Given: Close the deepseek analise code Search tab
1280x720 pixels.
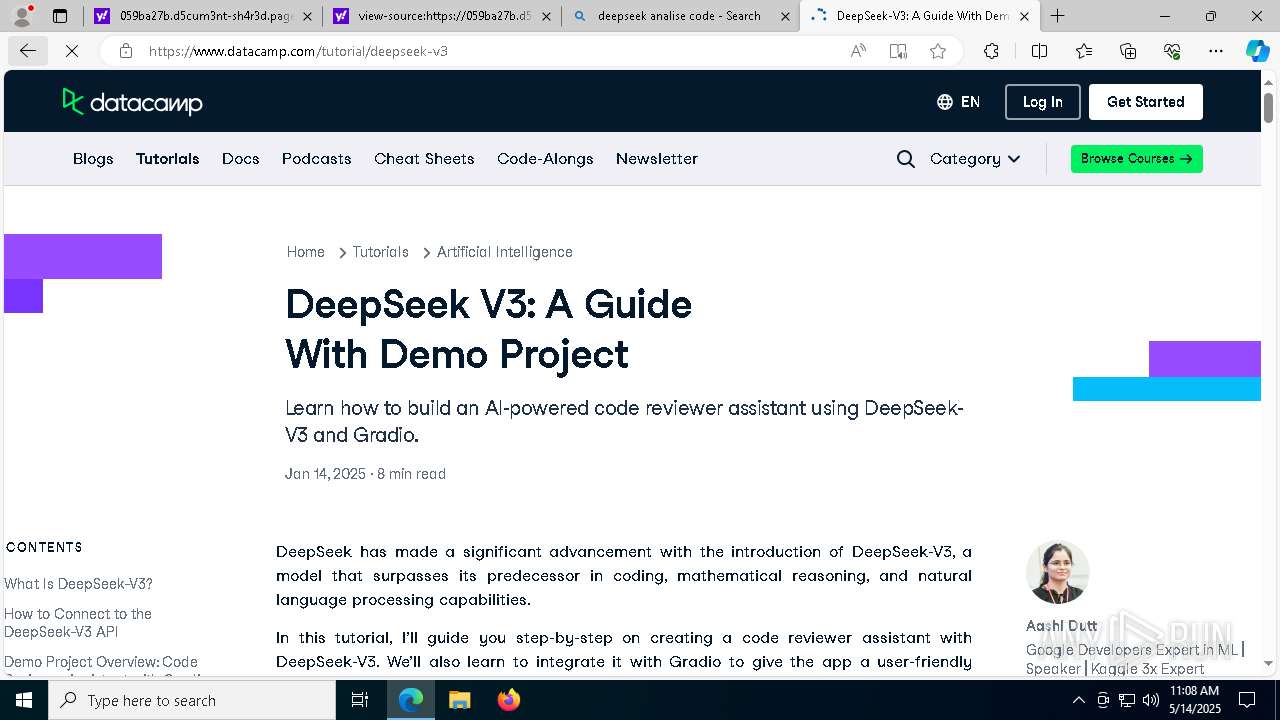Looking at the screenshot, I should [x=784, y=16].
